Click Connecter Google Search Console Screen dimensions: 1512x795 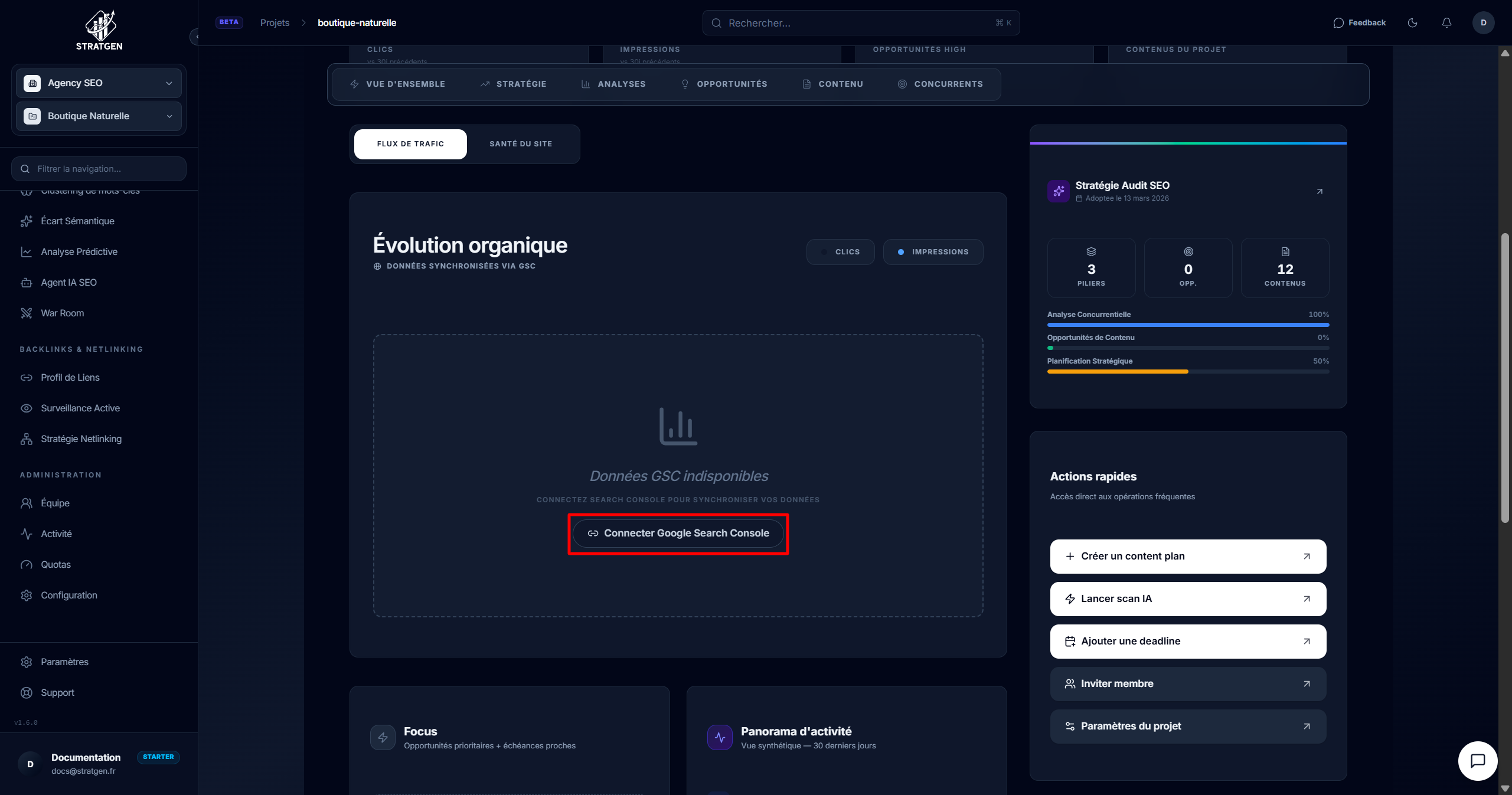coord(678,533)
